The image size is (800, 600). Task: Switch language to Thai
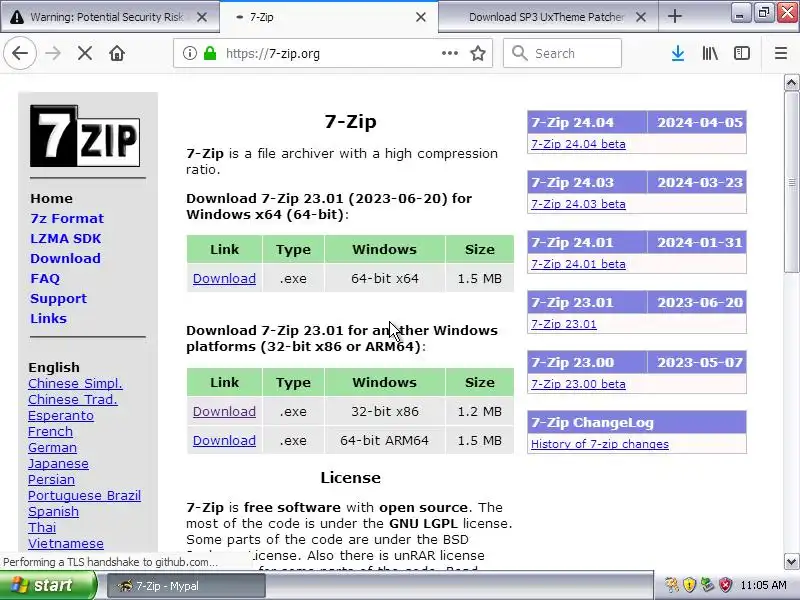pos(42,528)
